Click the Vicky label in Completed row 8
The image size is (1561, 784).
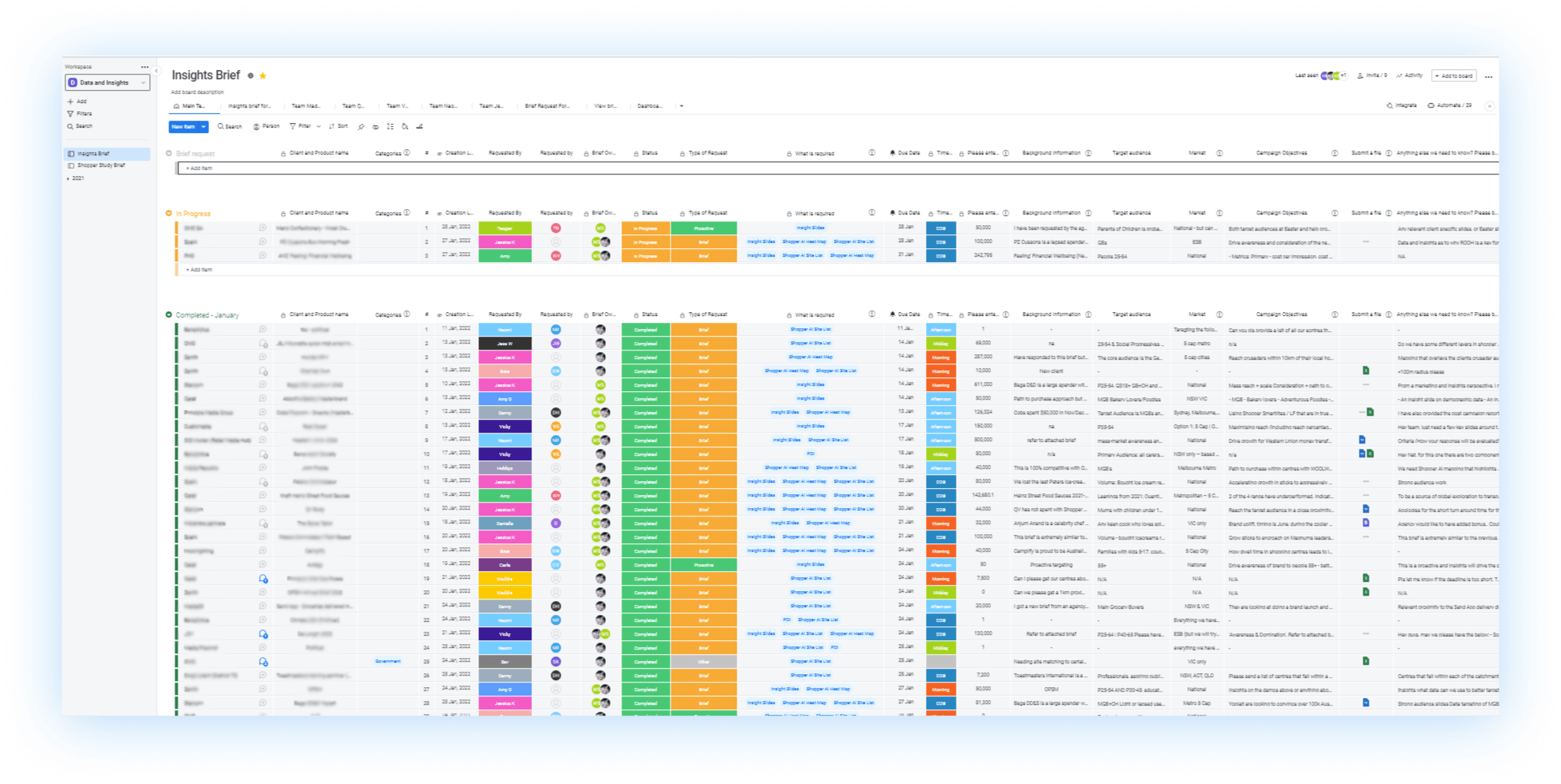pyautogui.click(x=505, y=427)
